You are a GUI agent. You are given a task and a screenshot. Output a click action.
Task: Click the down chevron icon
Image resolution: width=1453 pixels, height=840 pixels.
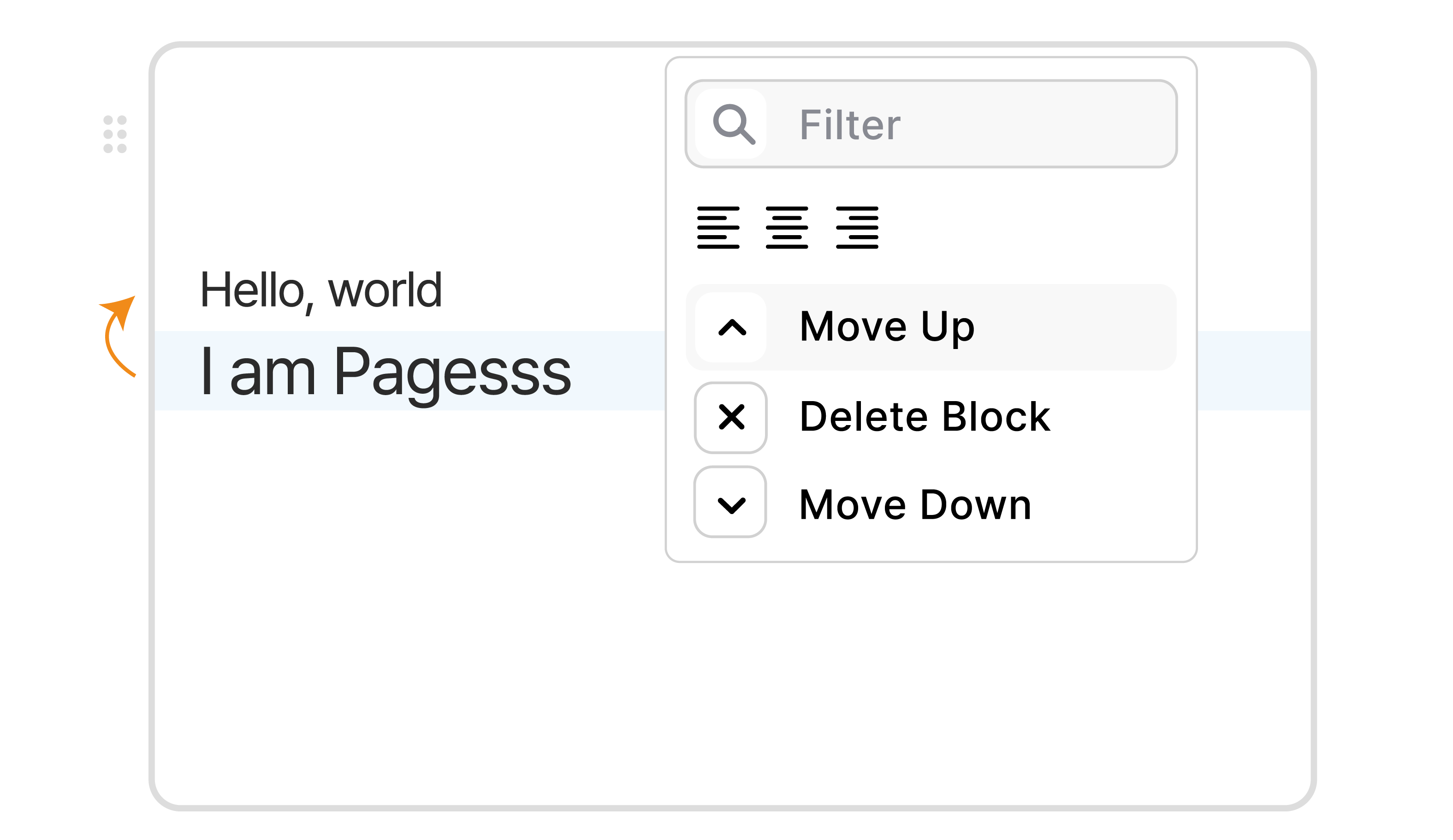point(731,506)
